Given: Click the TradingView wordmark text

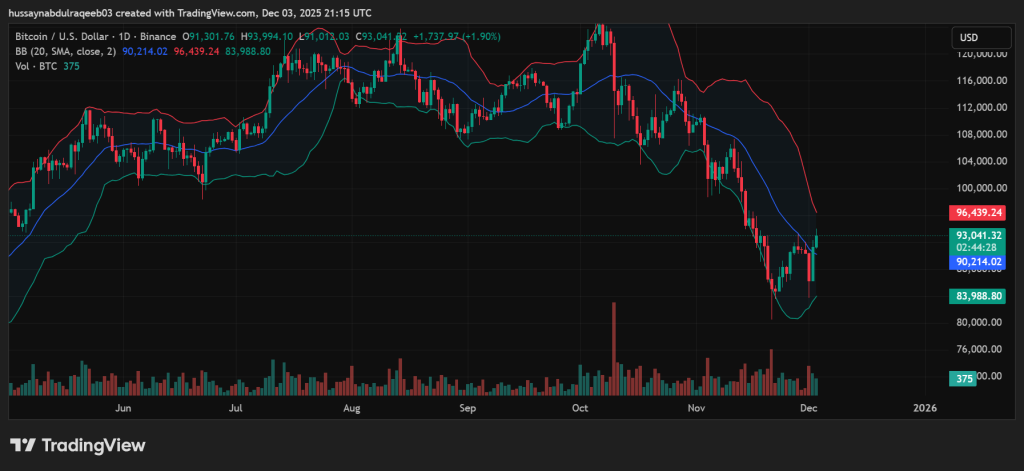Looking at the screenshot, I should point(93,445).
